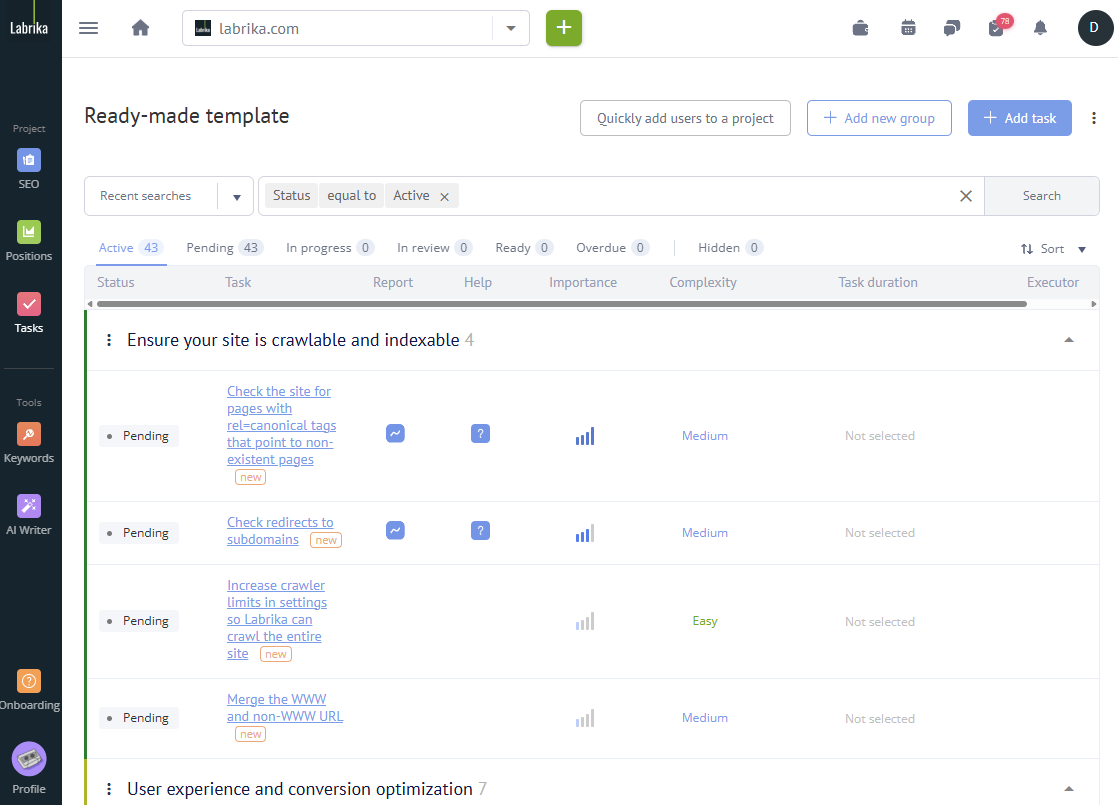Remove the Active status filter chip

(x=444, y=197)
